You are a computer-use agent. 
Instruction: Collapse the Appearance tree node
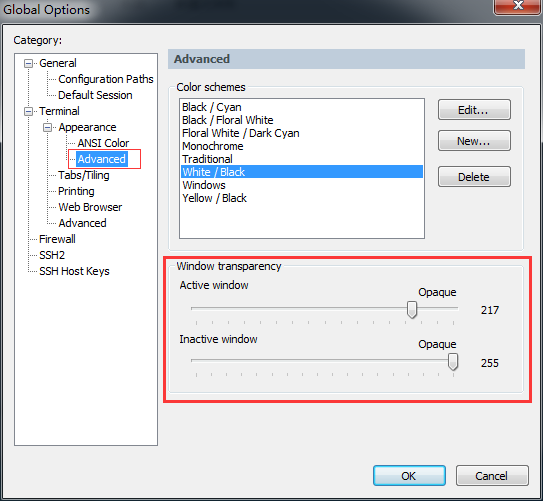tap(47, 127)
